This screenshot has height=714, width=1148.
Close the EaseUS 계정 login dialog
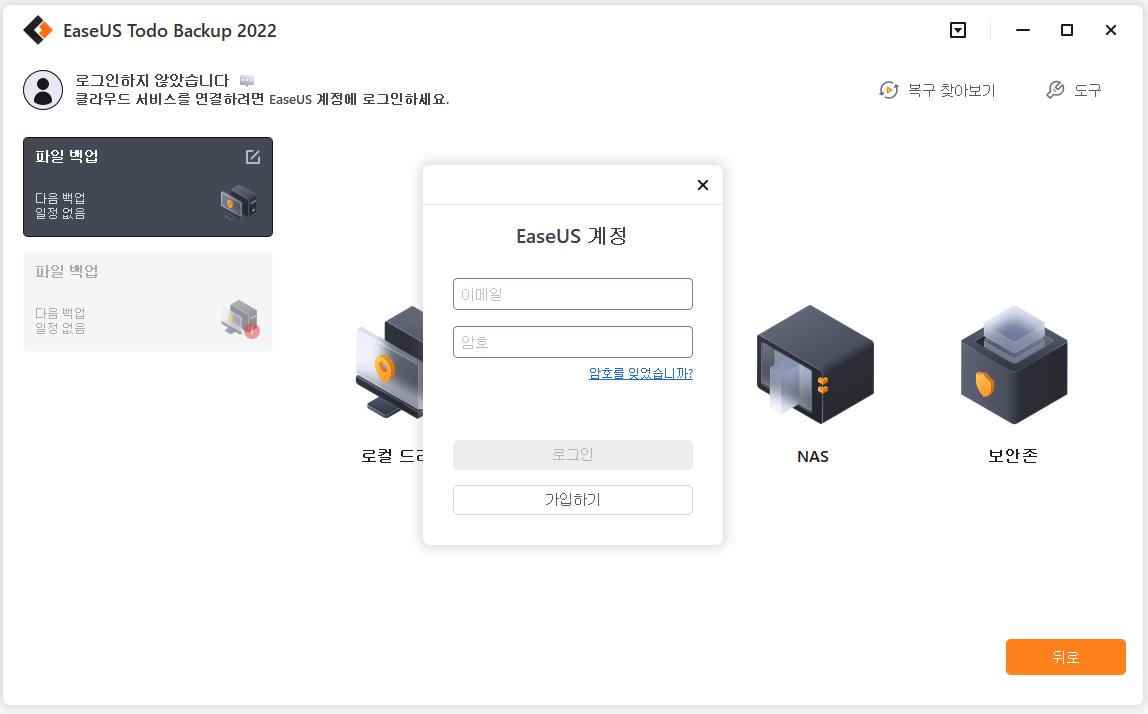tap(703, 185)
